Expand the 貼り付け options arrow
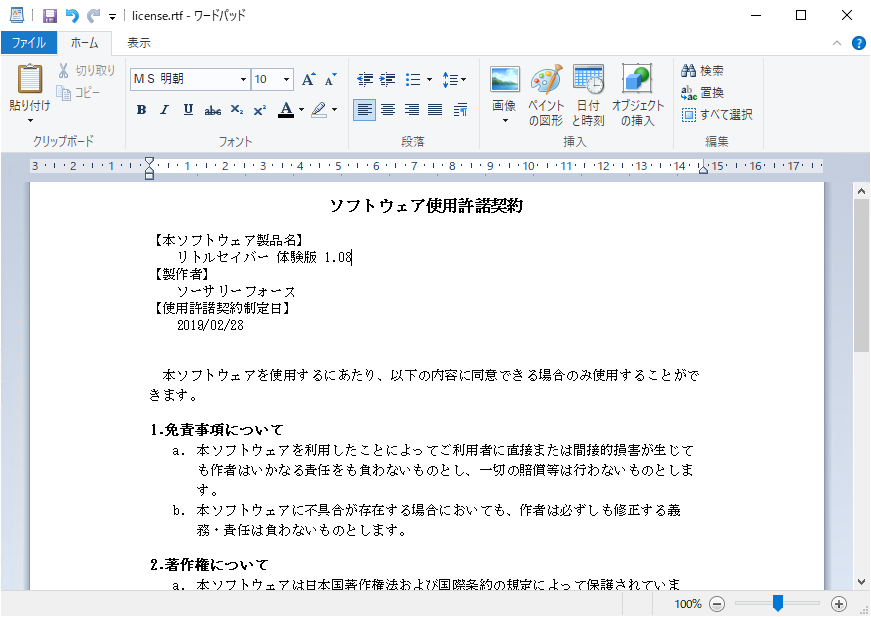This screenshot has width=871, height=617. 30,120
